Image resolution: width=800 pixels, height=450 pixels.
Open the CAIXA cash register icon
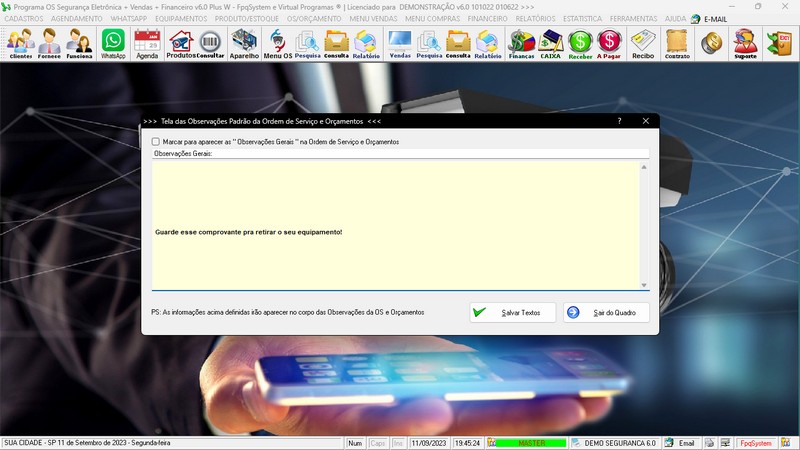click(x=551, y=43)
